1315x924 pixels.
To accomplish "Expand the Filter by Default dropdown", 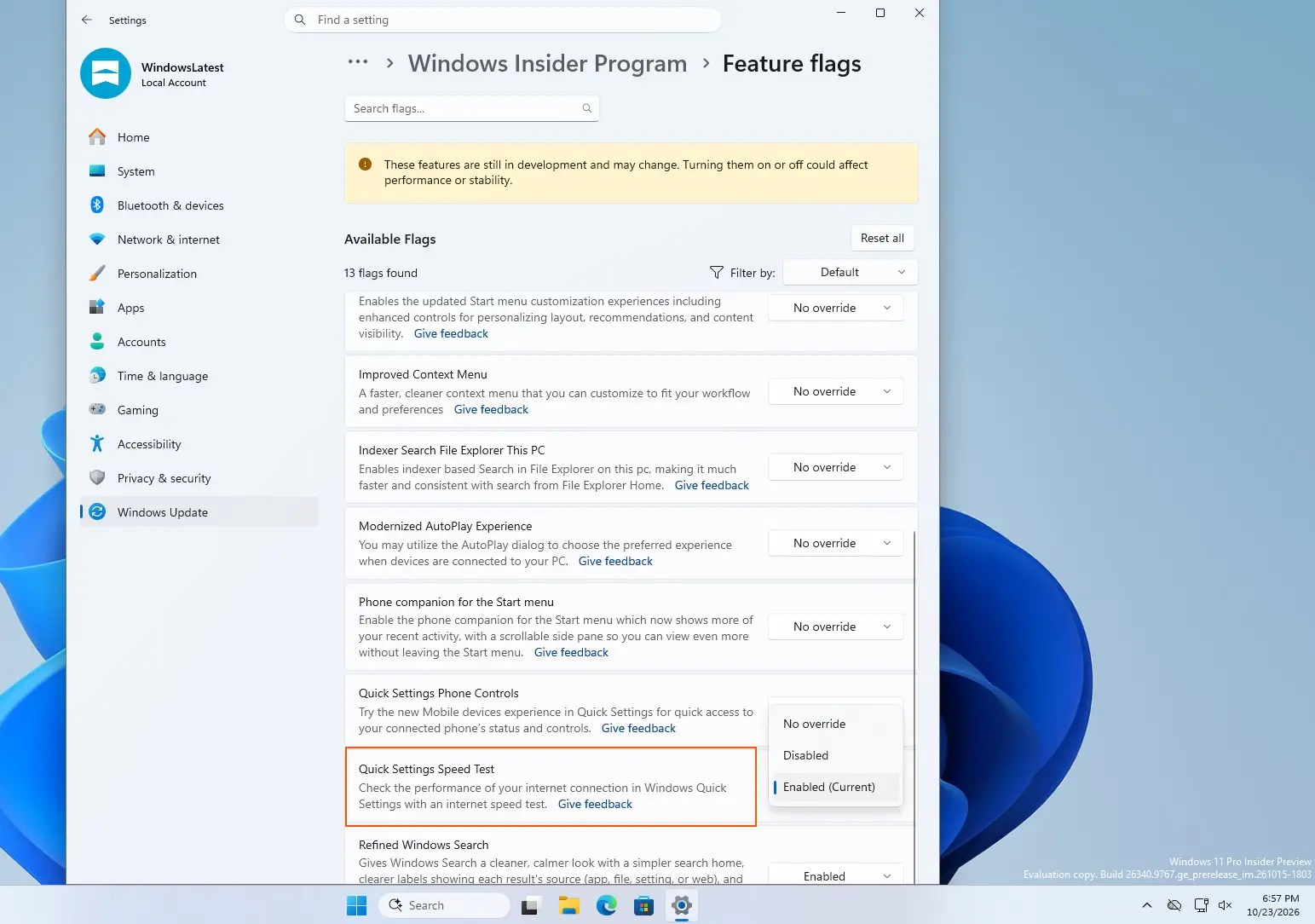I will coord(851,273).
